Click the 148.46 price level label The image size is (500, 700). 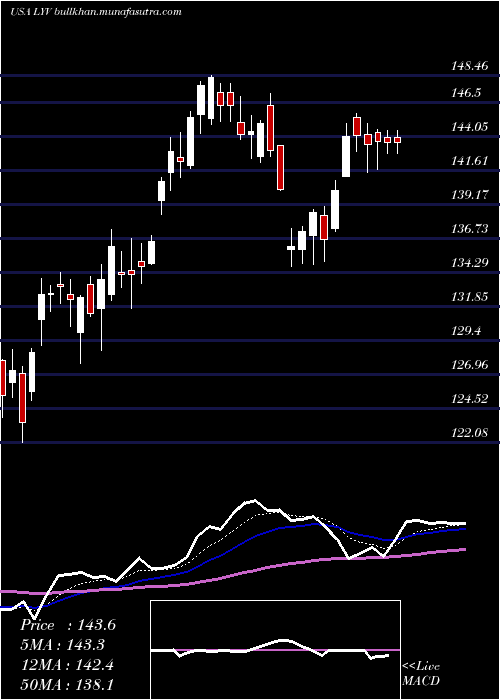tap(469, 67)
